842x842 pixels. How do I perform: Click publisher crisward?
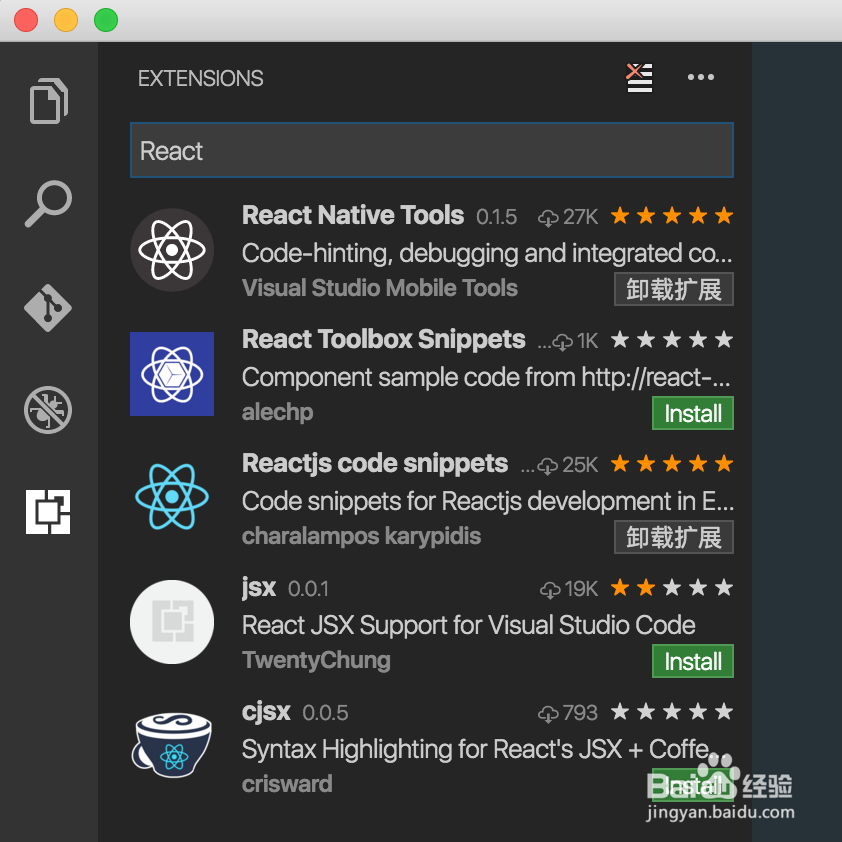pos(287,785)
